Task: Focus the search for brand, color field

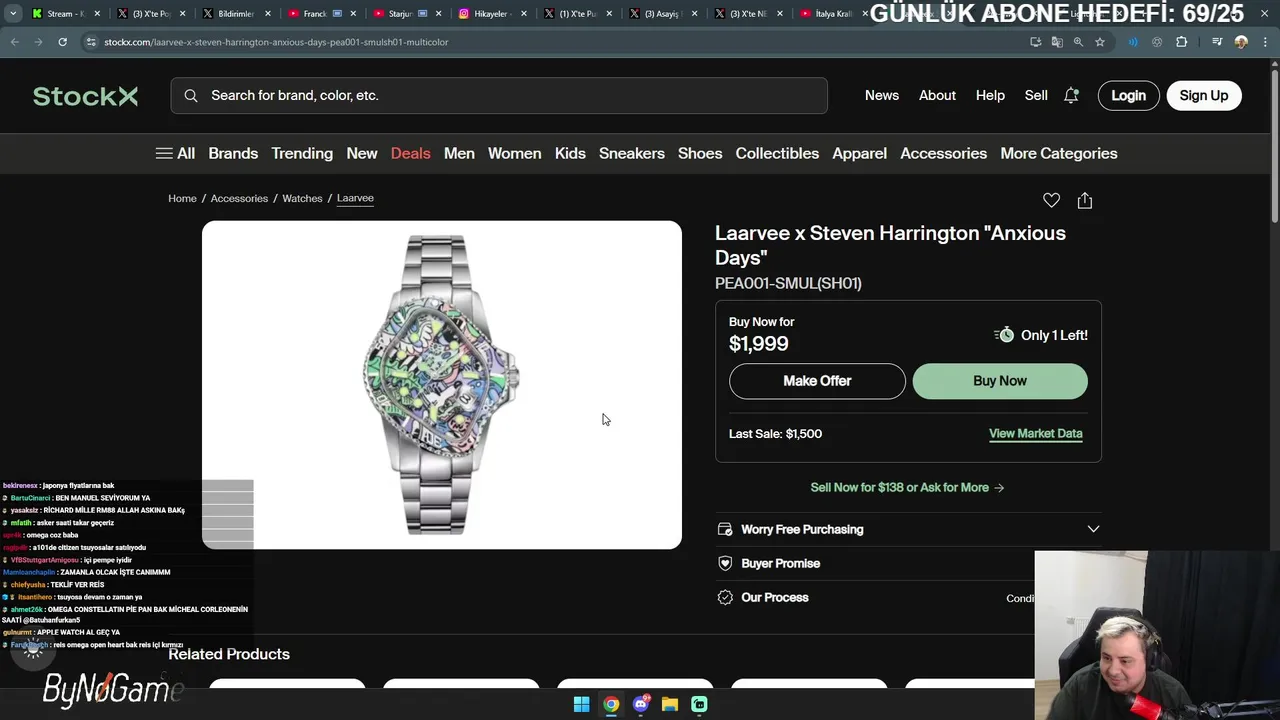Action: (499, 96)
